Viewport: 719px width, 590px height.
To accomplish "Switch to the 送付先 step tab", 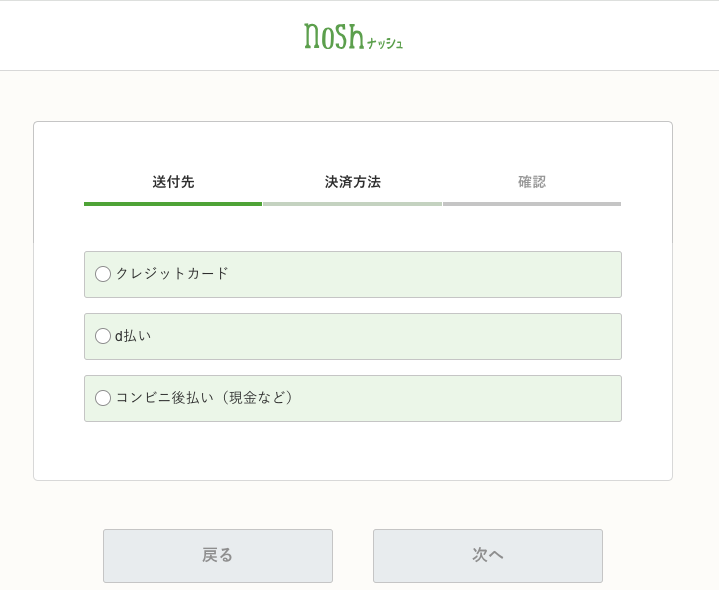I will 173,182.
